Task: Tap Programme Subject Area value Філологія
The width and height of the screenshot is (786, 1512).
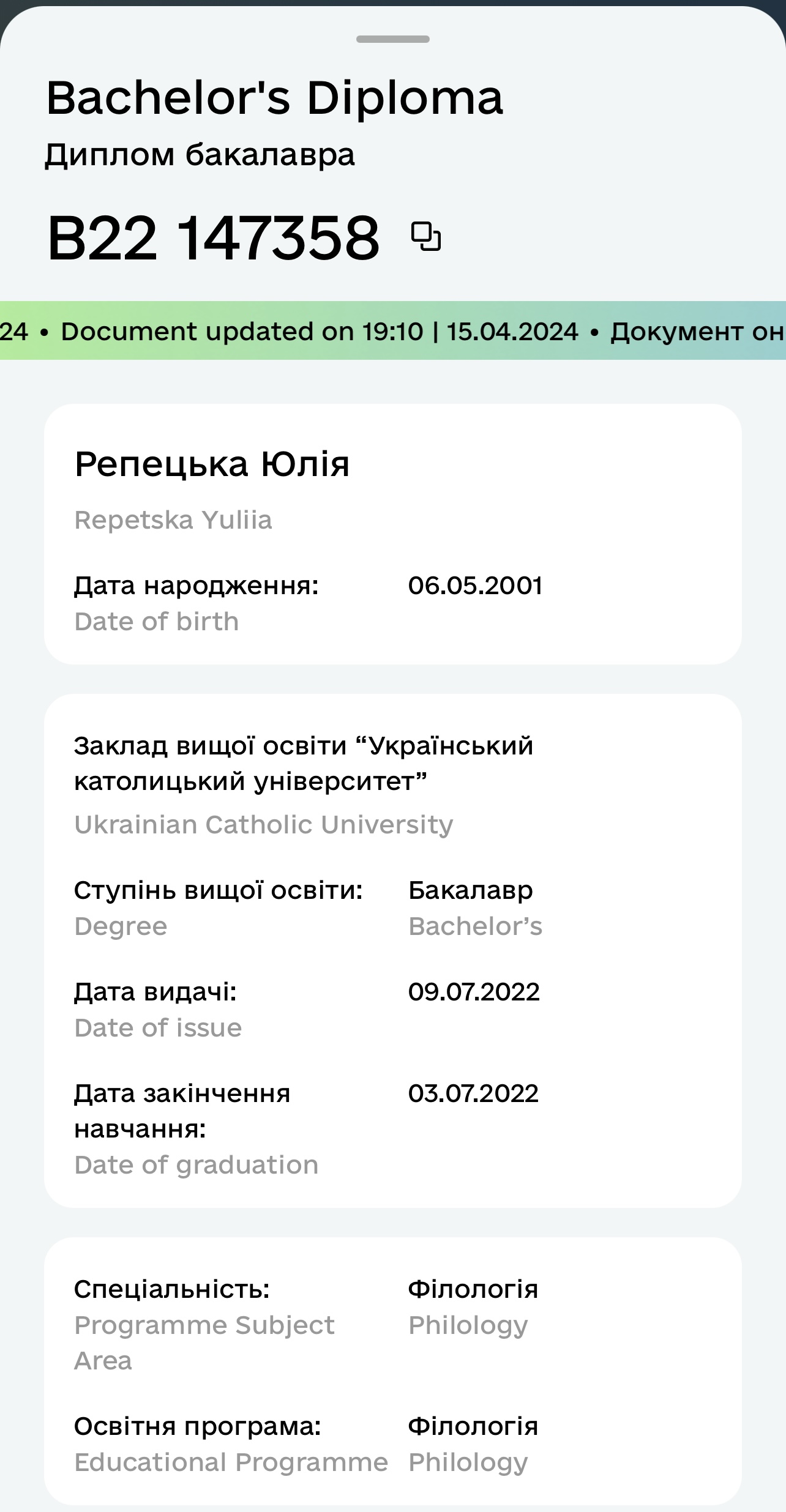Action: 473,1289
